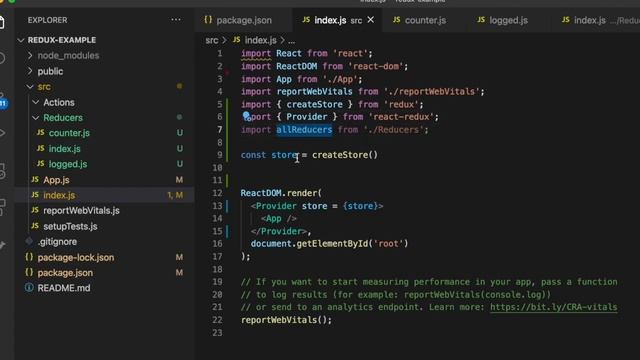Click the JS icon beside setupTests.js
Screen dimensions: 640x360
pos(35,226)
